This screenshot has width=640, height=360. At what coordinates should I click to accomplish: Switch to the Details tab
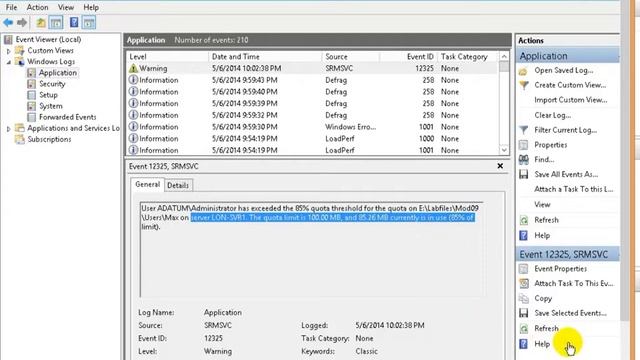pos(178,185)
